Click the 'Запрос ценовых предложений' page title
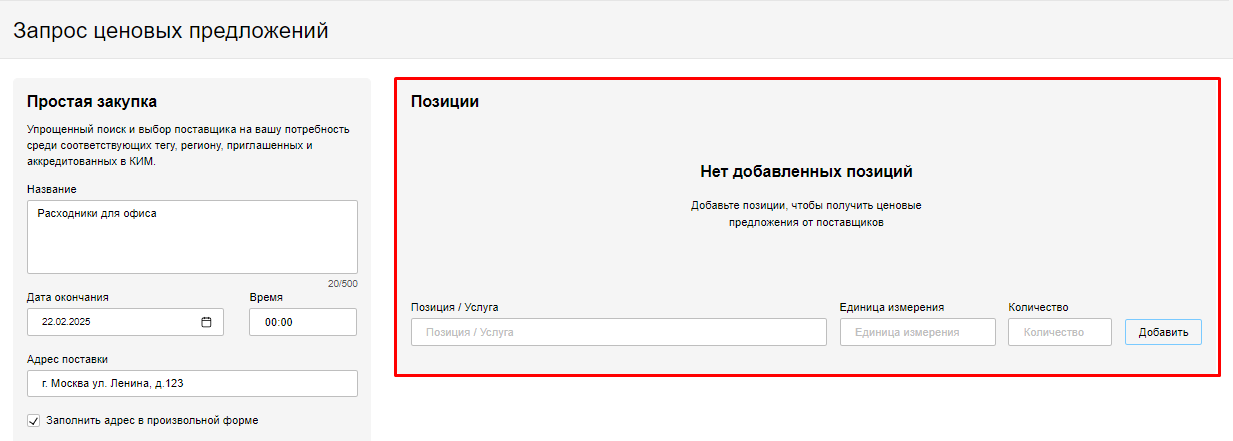The width and height of the screenshot is (1233, 441). pos(171,30)
